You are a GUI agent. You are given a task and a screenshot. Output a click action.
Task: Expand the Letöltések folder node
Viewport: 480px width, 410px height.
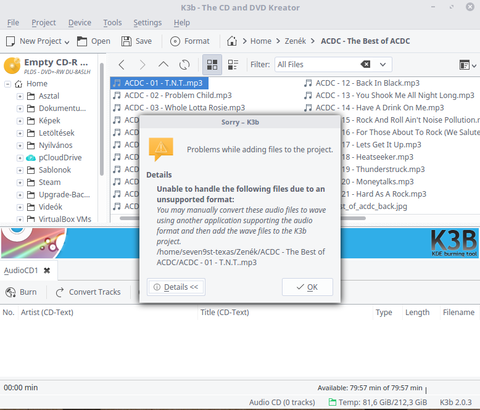[20, 133]
